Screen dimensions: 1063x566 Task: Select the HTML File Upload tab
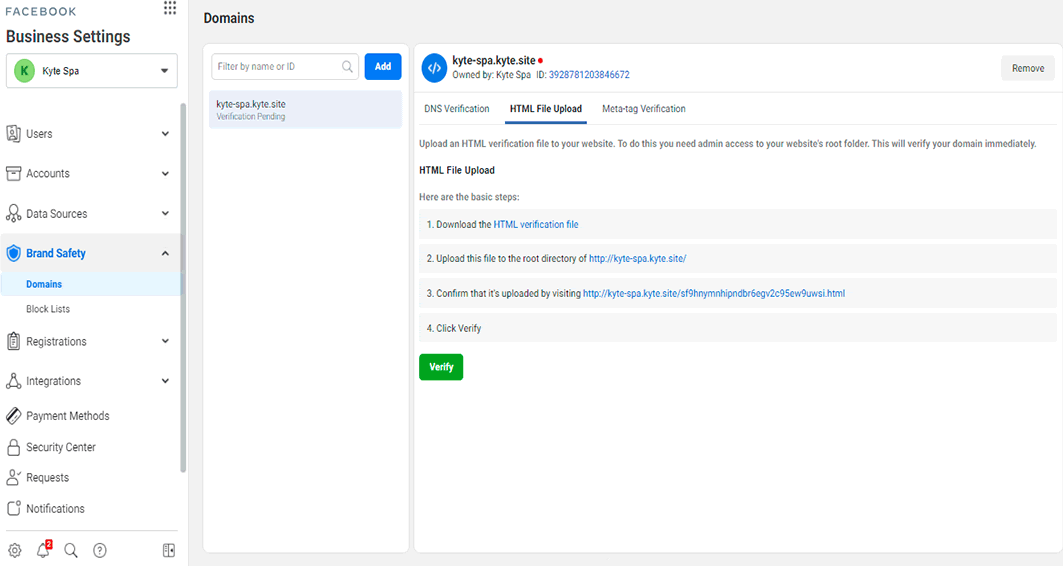(x=546, y=108)
